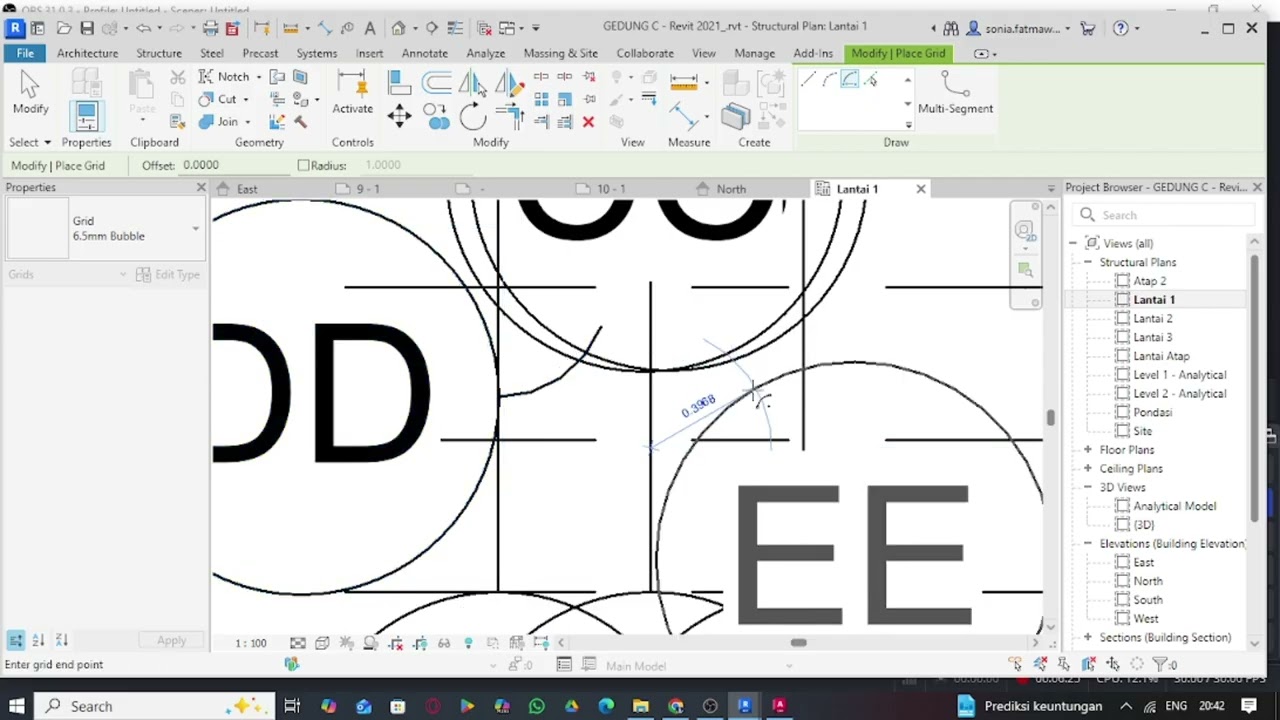Click the 1 : 100 view scale

250,643
